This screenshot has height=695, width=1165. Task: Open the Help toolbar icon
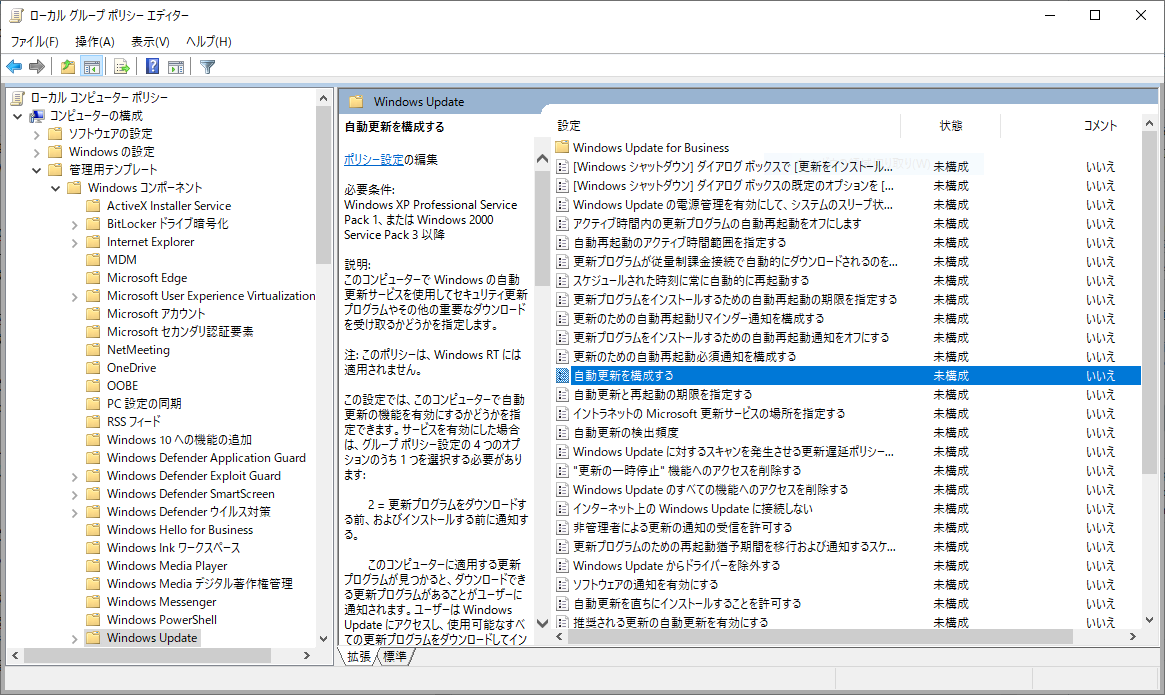152,67
